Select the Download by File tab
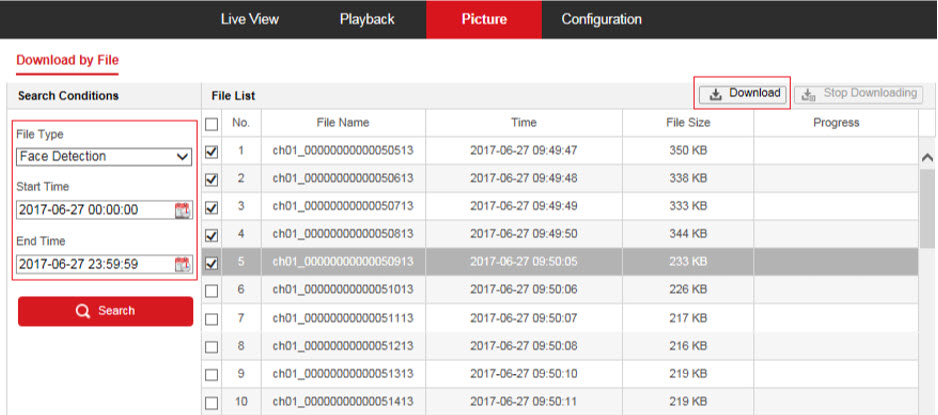938x415 pixels. pos(67,60)
